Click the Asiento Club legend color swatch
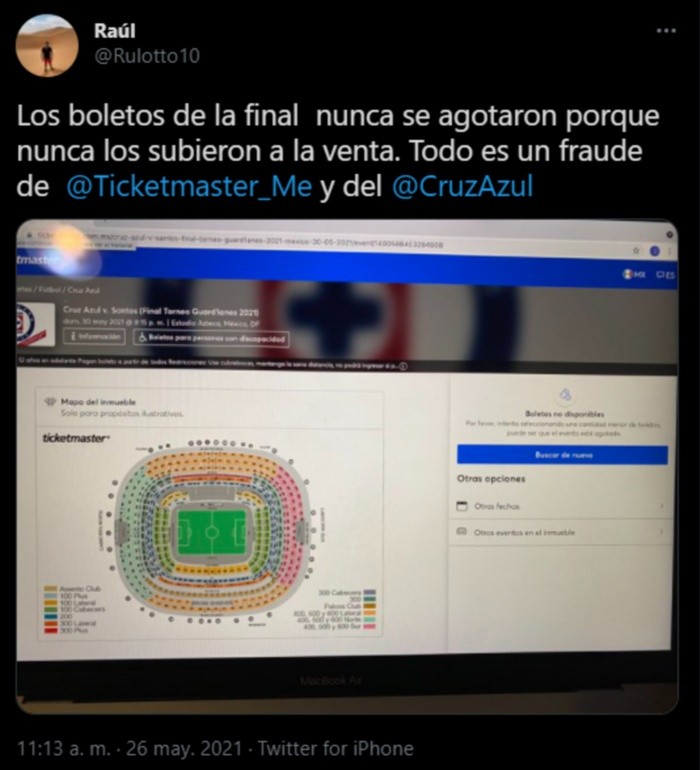700x770 pixels. (51, 588)
